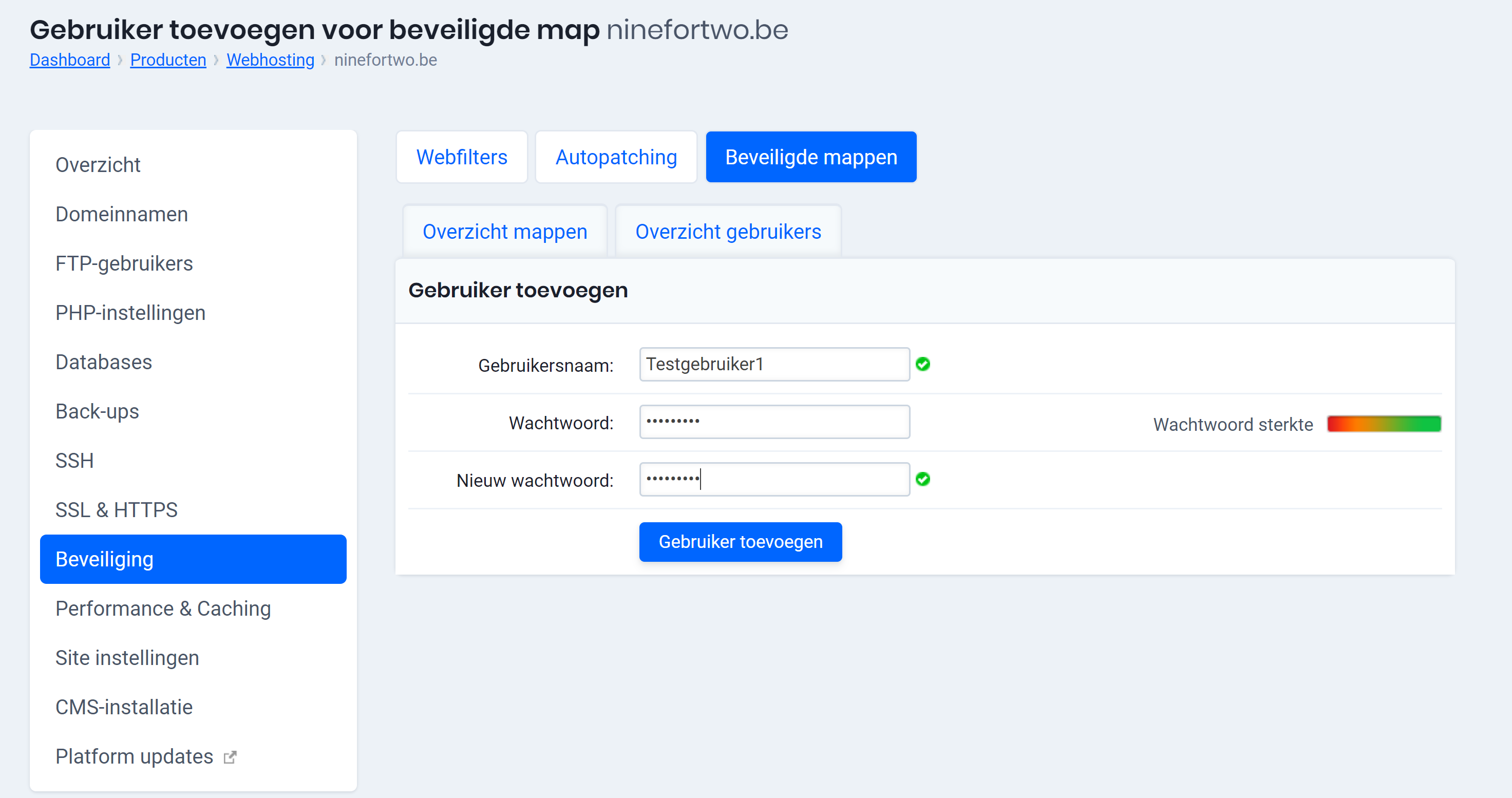
Task: Open Overzicht mappen
Action: [x=504, y=231]
